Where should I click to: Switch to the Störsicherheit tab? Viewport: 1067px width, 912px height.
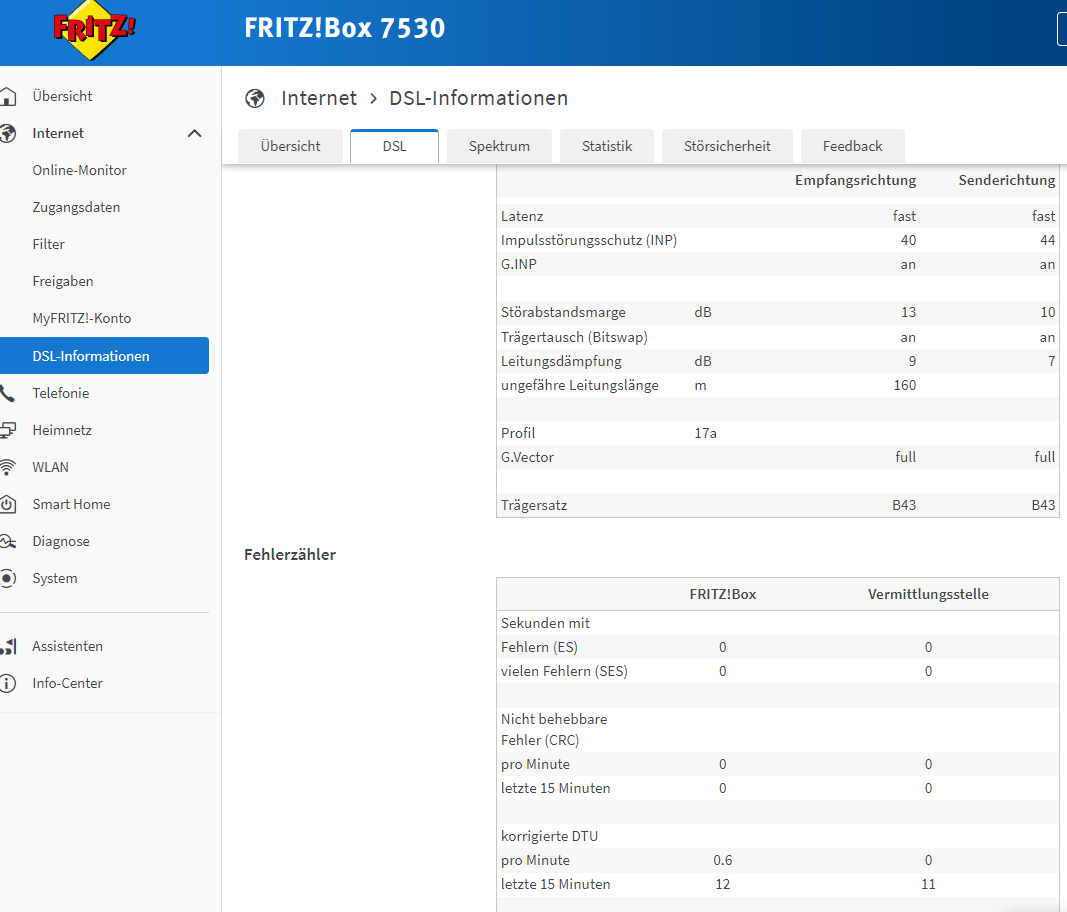[727, 146]
